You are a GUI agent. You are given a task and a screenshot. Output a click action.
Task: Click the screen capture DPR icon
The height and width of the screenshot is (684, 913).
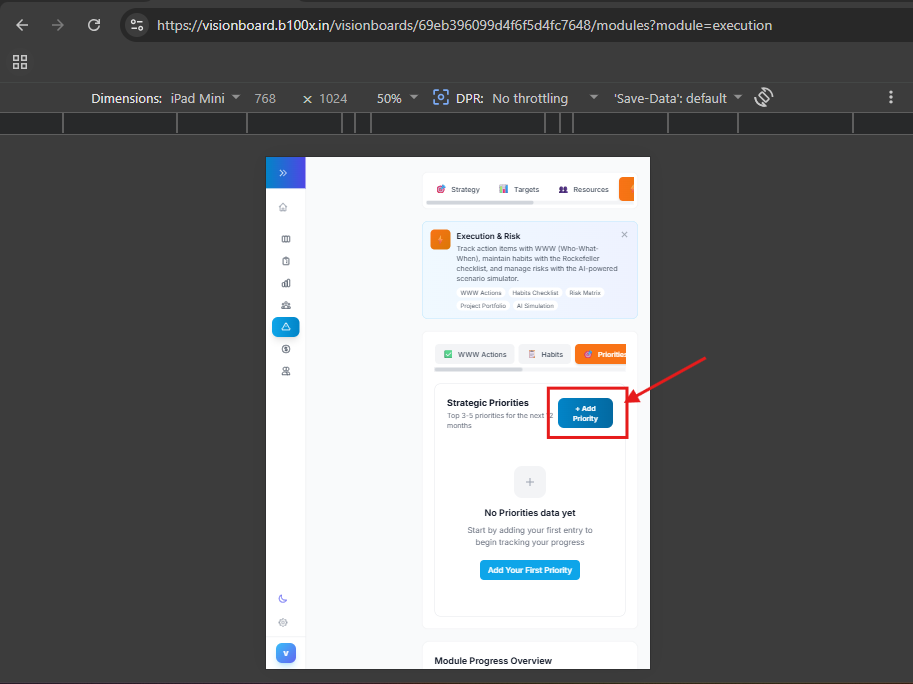coord(441,97)
